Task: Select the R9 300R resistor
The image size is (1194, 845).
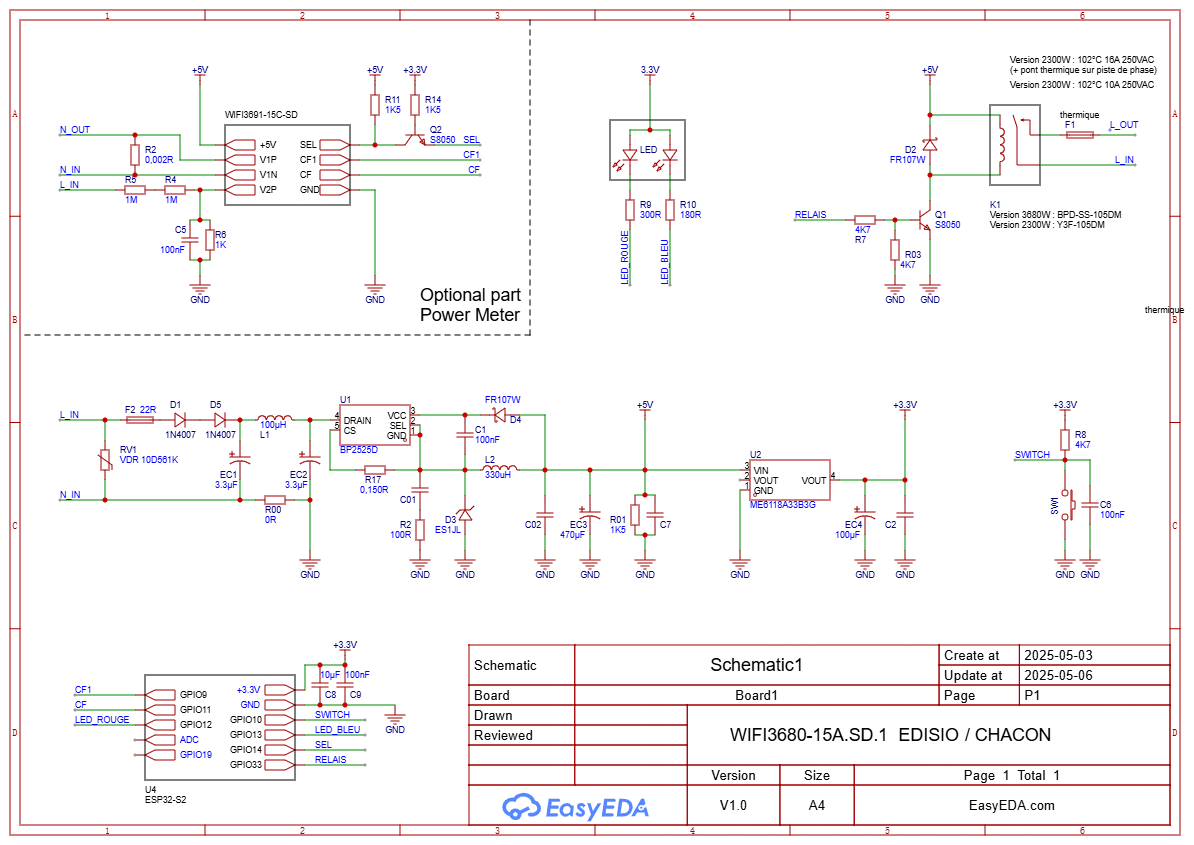Action: tap(630, 209)
